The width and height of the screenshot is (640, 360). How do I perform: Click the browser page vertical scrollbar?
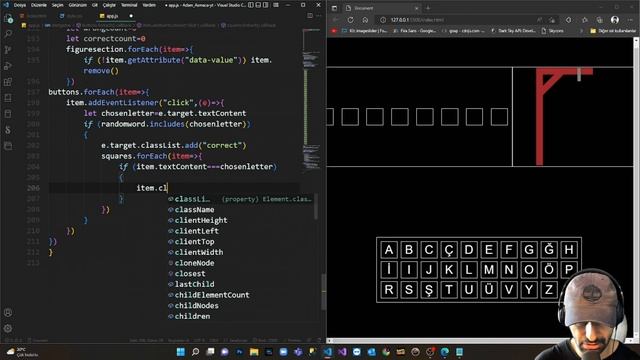(636, 188)
